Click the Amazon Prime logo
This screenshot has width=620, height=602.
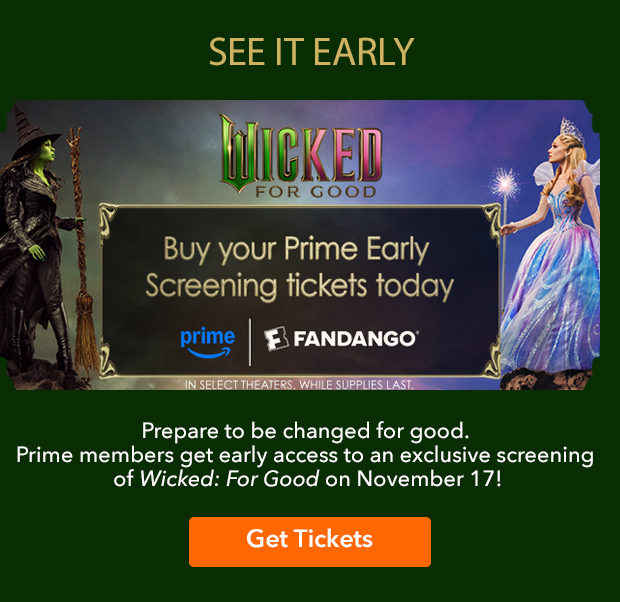[207, 343]
